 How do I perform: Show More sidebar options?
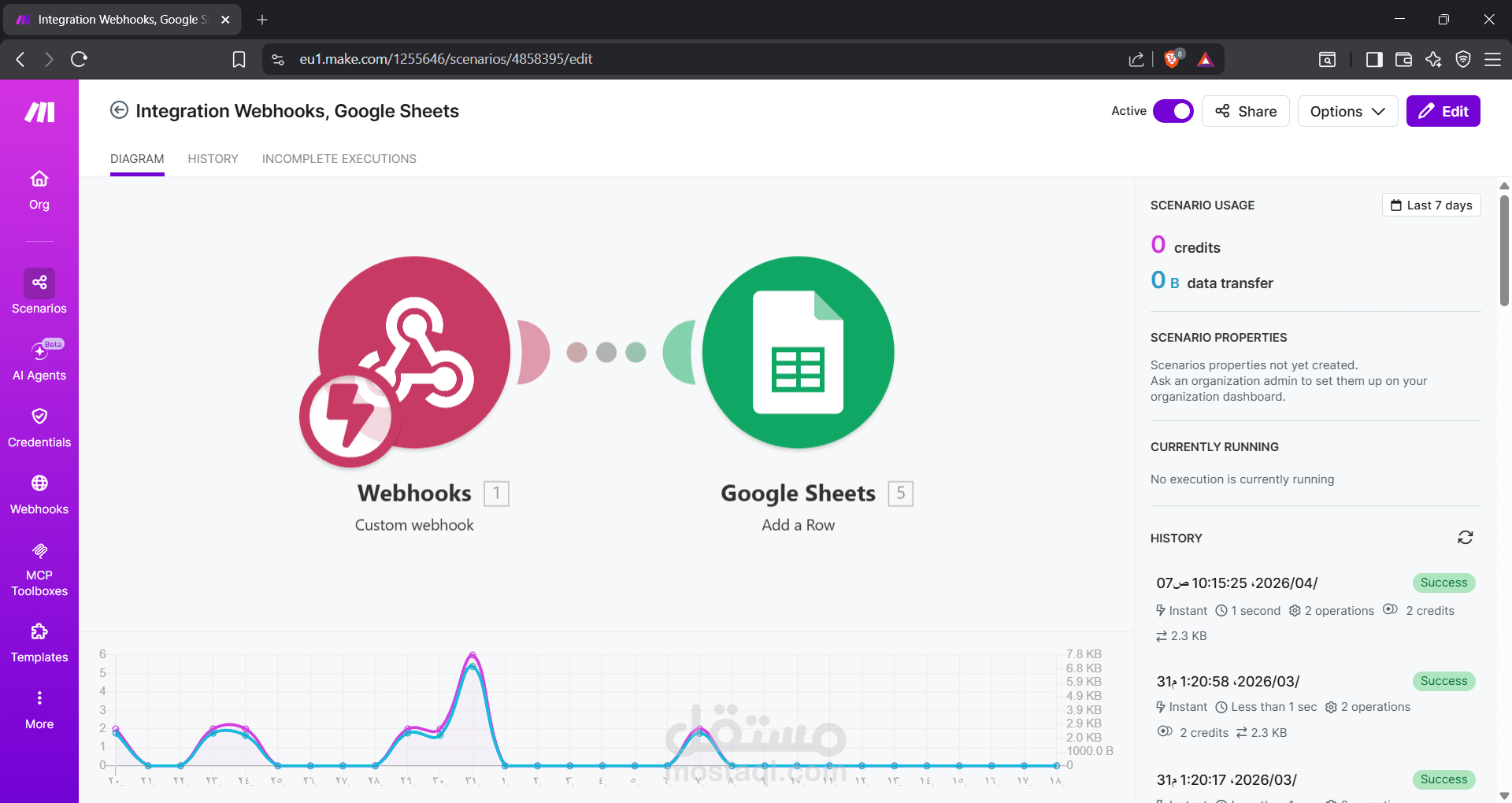click(x=39, y=710)
